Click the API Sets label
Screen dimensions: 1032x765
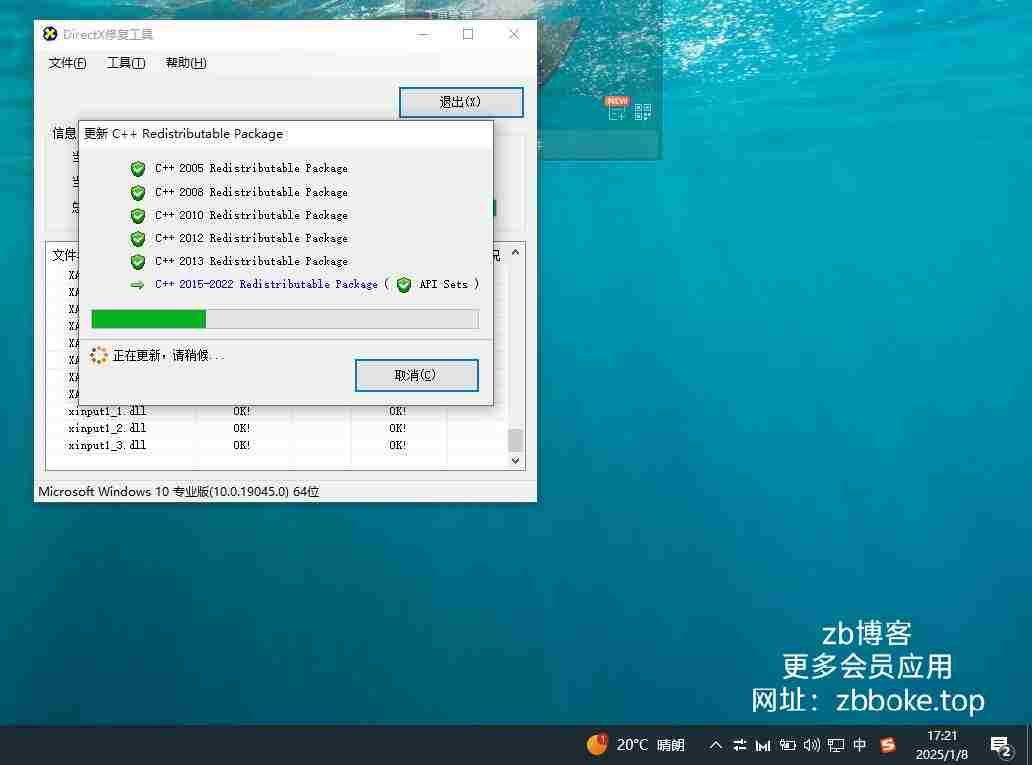click(444, 284)
